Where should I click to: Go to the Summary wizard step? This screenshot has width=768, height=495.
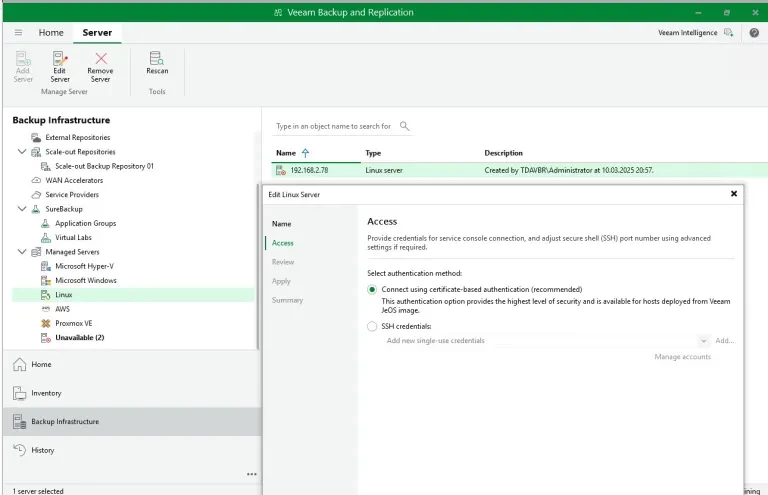pos(288,300)
